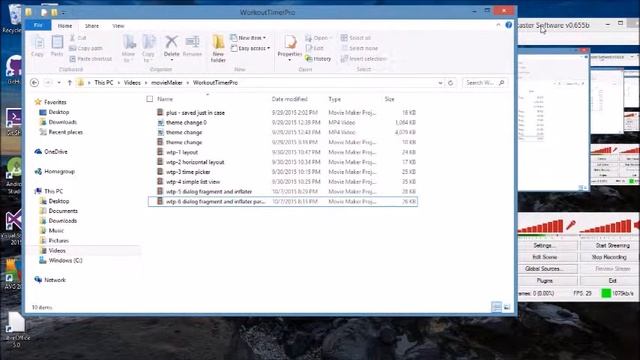640x360 pixels.
Task: Click the Copy to icon
Action: point(148,48)
